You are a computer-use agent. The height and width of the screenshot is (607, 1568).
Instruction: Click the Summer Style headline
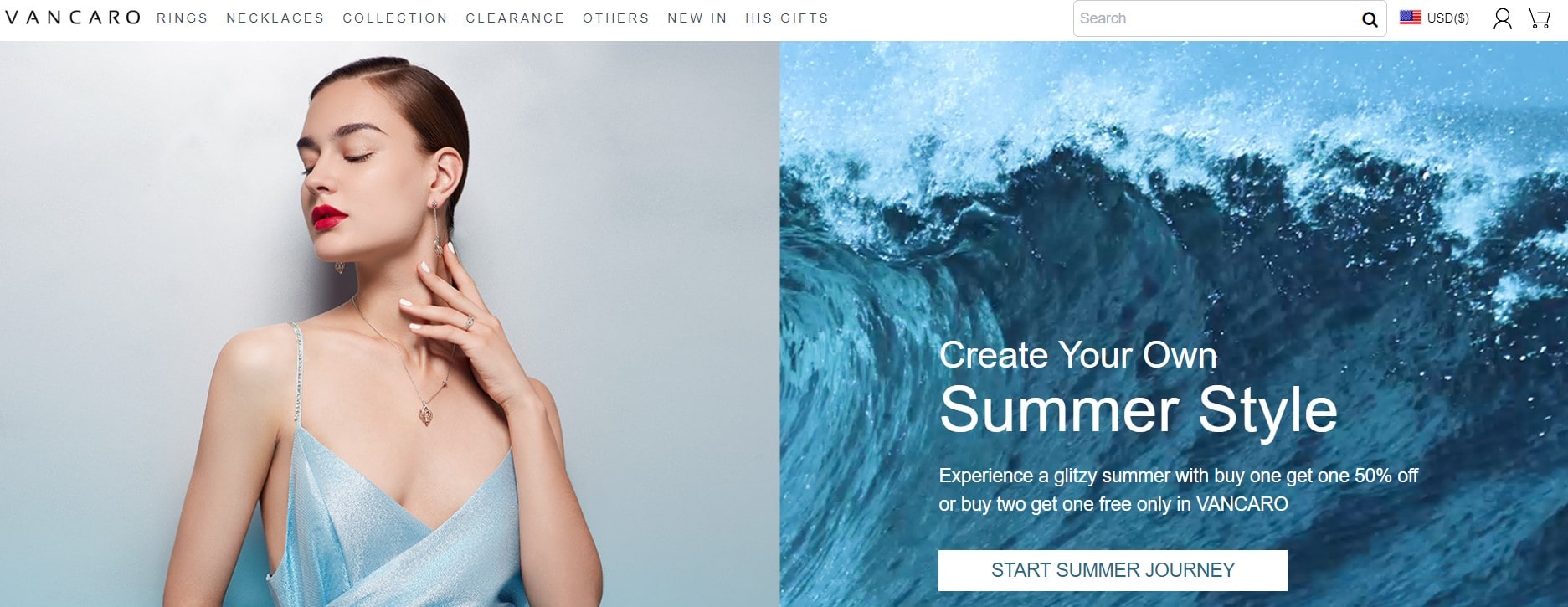1139,410
